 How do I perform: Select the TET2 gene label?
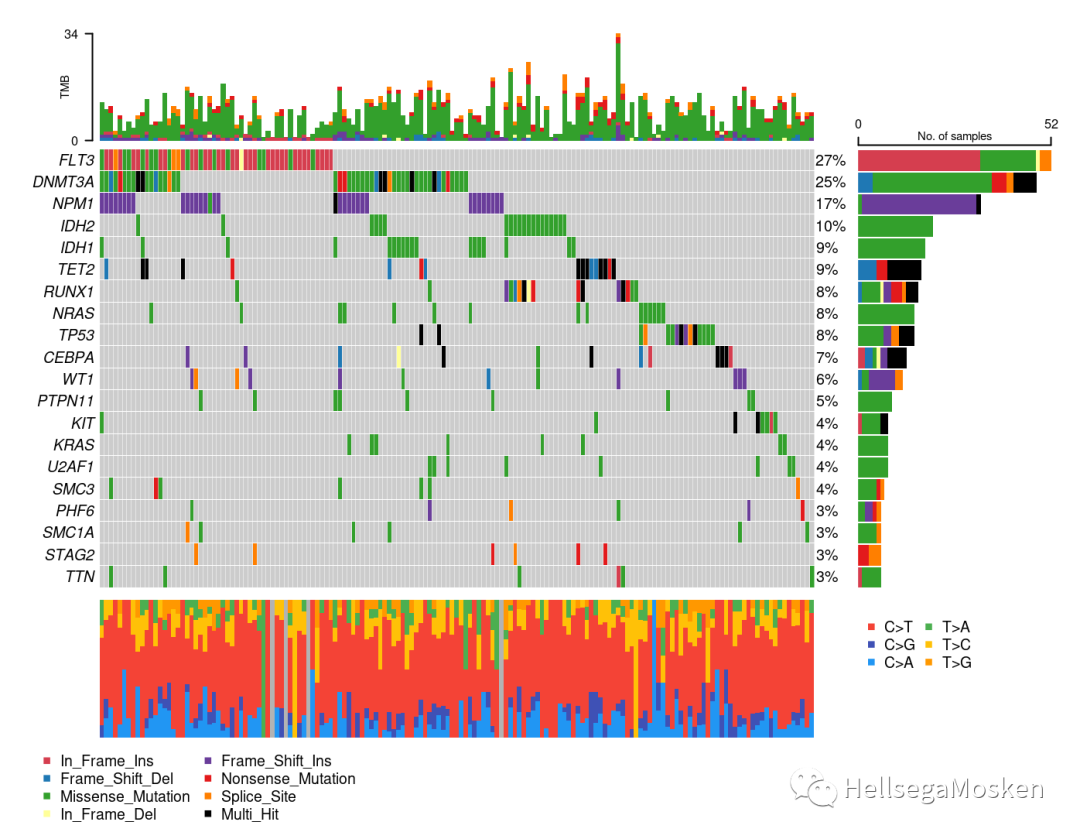tap(76, 269)
